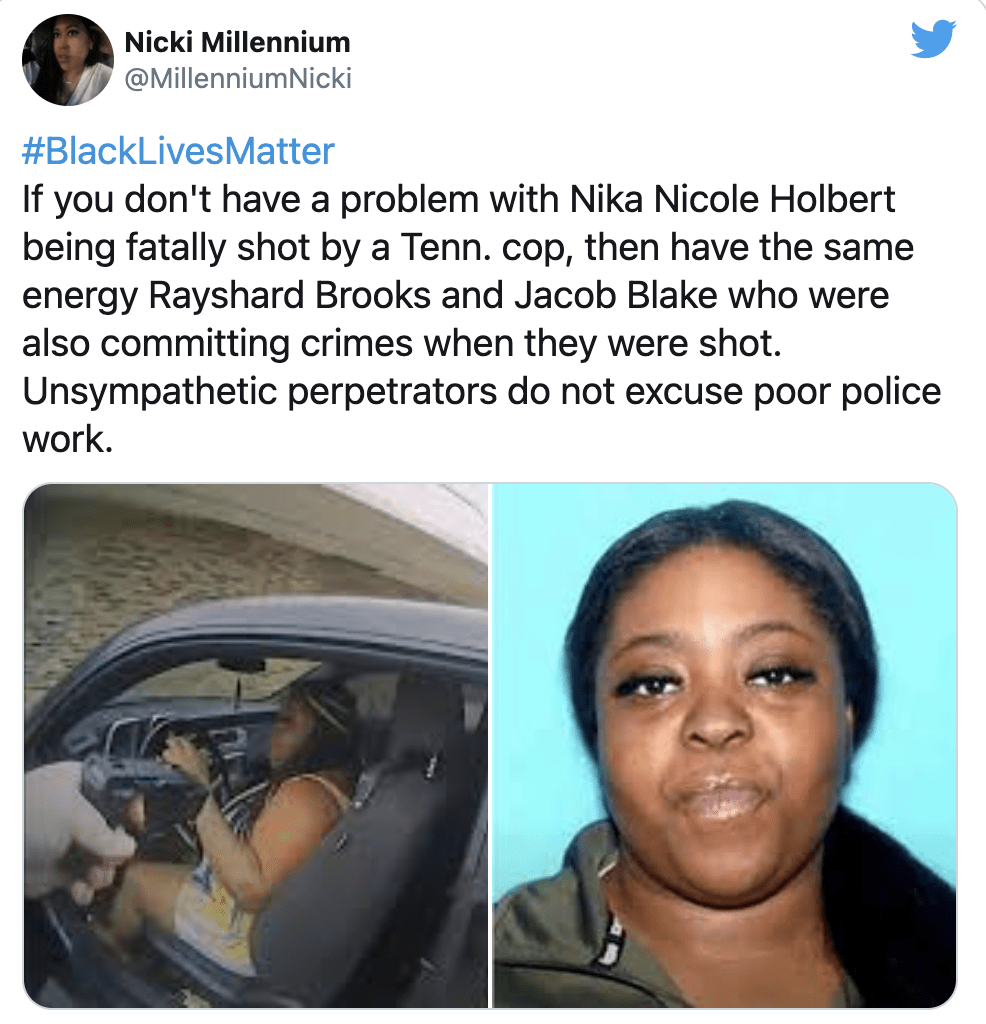The height and width of the screenshot is (1024, 986).
Task: Click the Nicki Millennium display name
Action: pyautogui.click(x=237, y=42)
